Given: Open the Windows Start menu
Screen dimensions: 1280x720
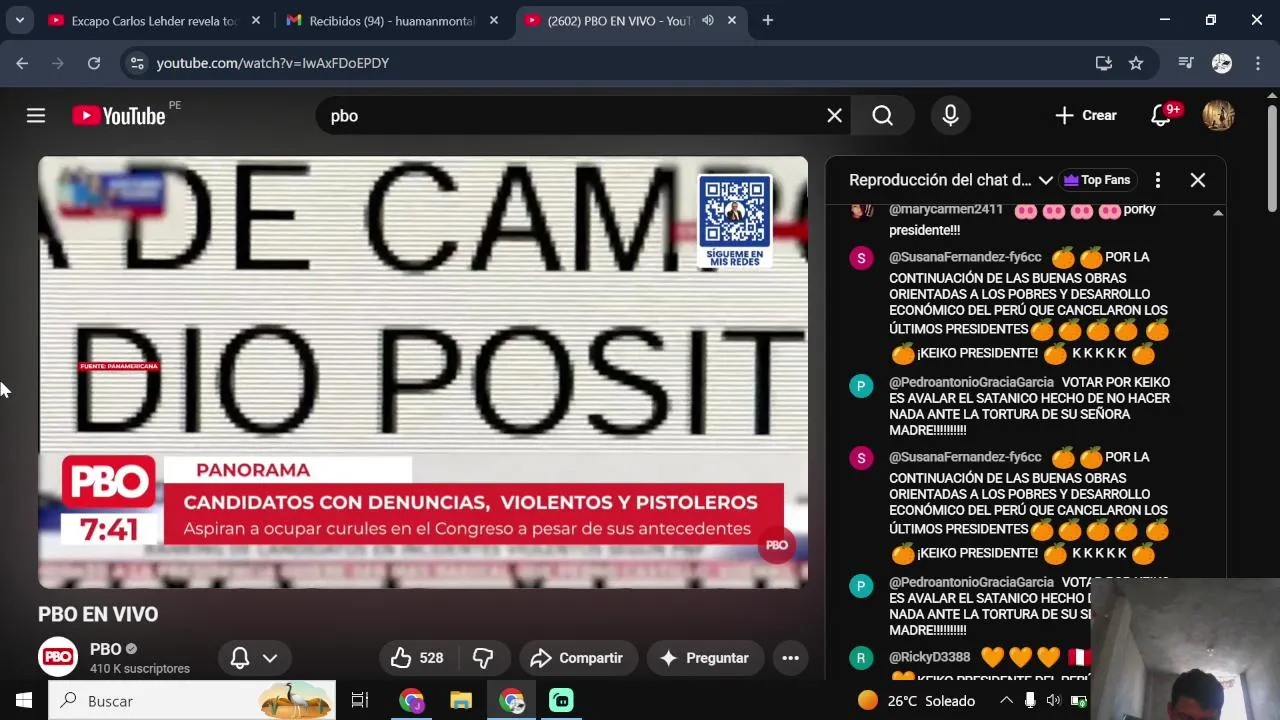Looking at the screenshot, I should [24, 701].
